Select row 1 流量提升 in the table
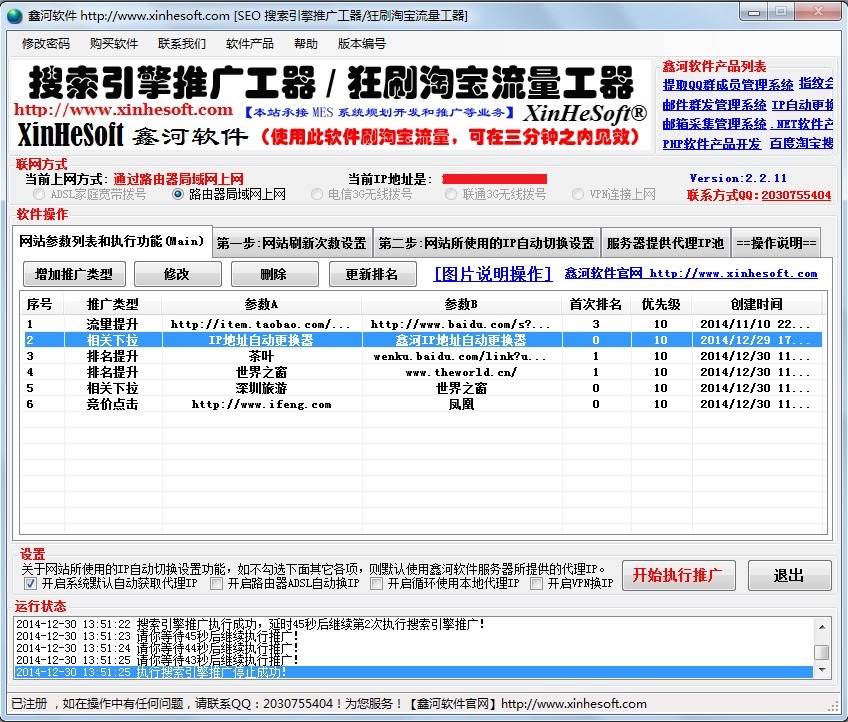The height and width of the screenshot is (722, 848). click(421, 324)
